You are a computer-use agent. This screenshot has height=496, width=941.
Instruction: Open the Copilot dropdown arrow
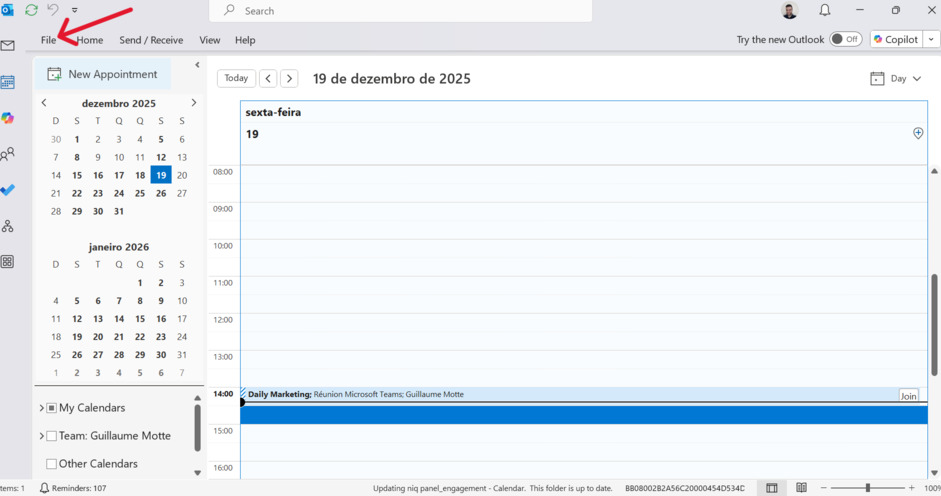click(931, 40)
